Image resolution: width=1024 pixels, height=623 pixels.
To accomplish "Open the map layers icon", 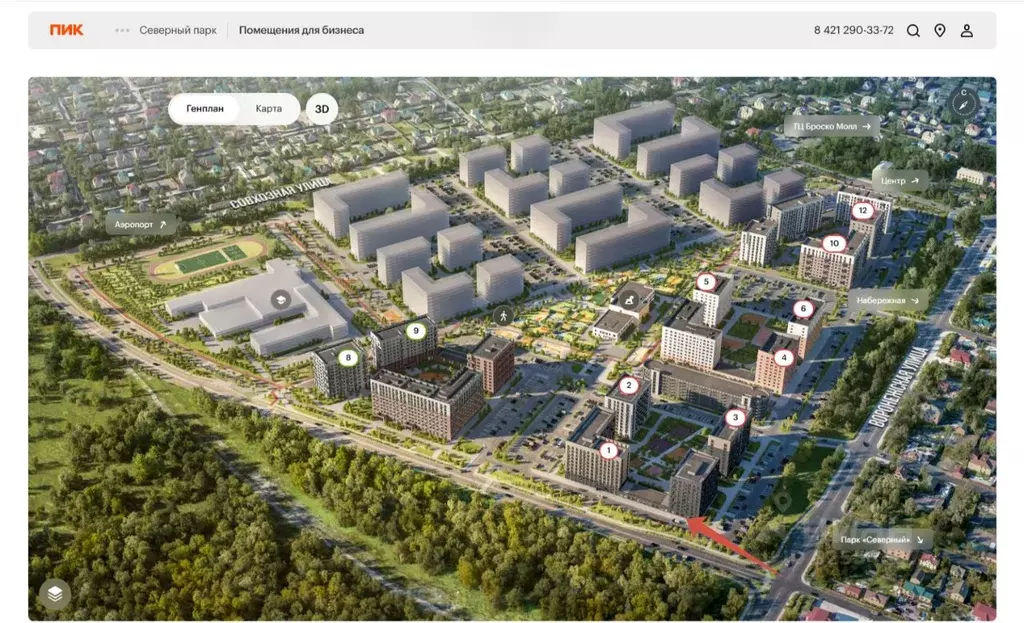I will tap(55, 594).
